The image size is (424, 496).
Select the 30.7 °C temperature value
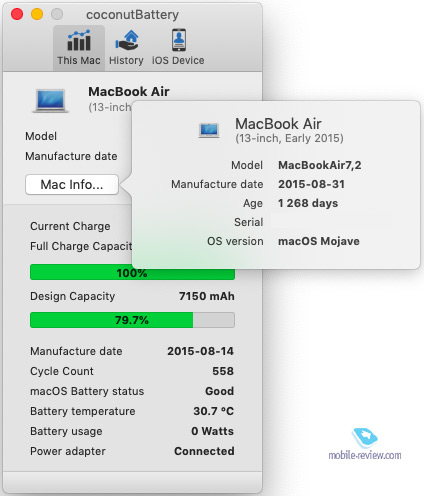coord(213,411)
